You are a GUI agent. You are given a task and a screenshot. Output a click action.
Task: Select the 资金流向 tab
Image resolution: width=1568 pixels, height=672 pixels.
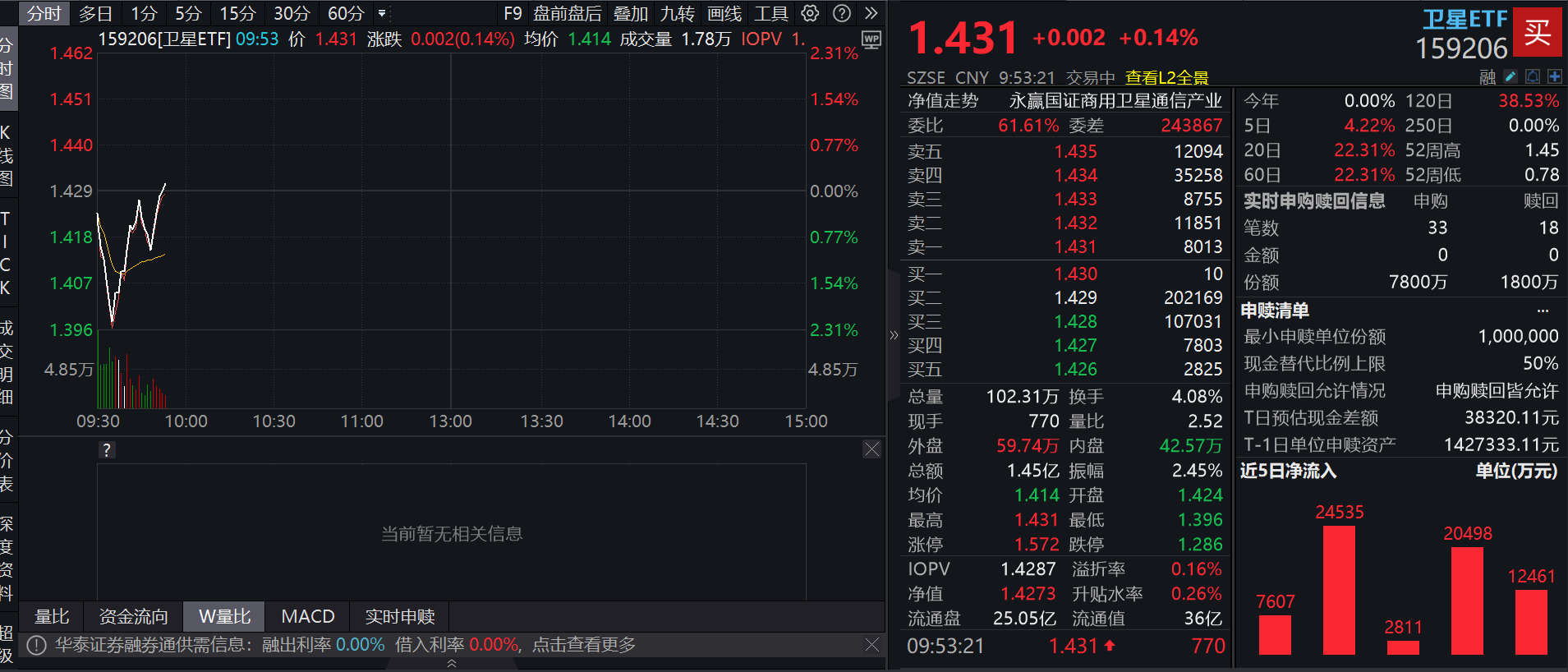(134, 616)
